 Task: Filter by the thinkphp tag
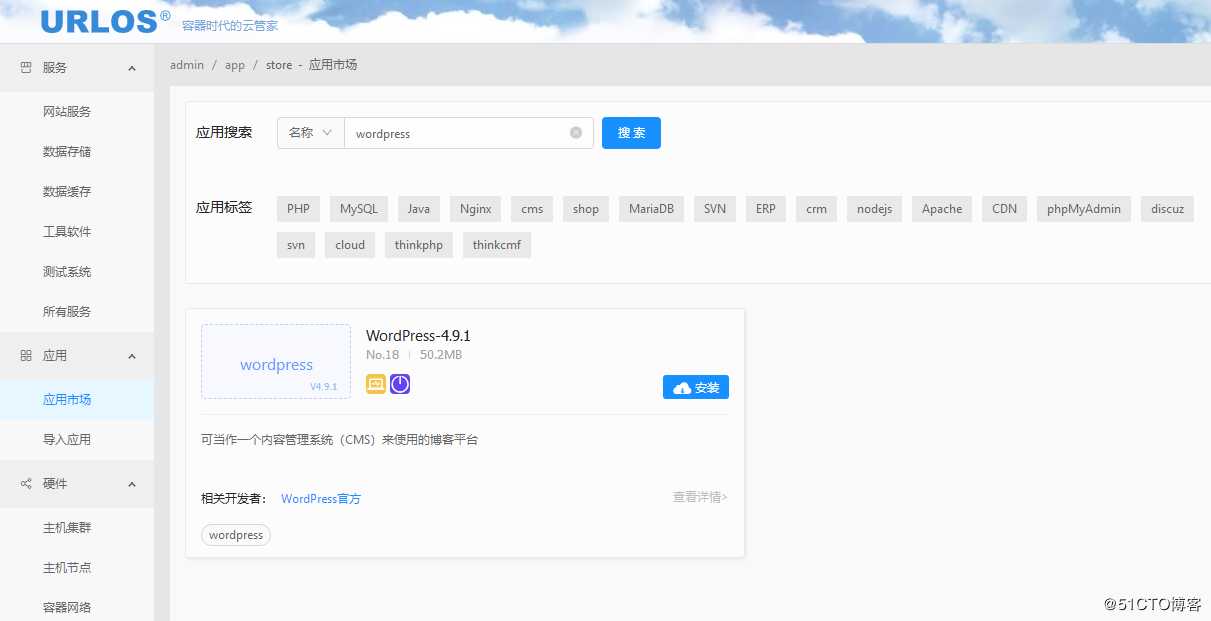tap(419, 245)
